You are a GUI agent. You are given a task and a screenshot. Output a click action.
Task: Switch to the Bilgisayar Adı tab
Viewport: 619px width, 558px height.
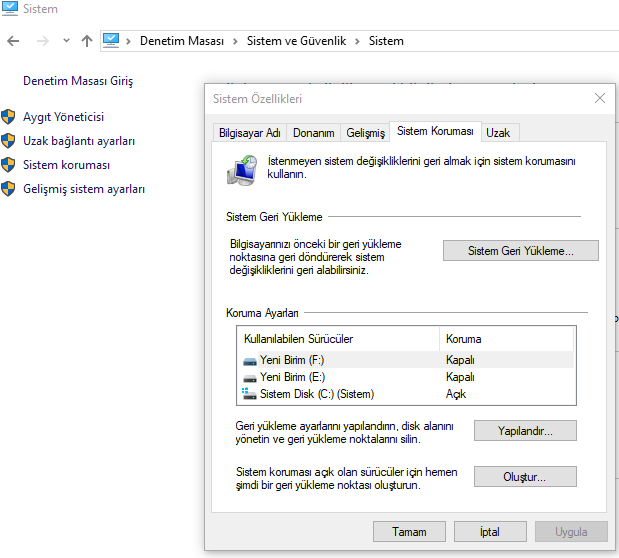[x=249, y=133]
